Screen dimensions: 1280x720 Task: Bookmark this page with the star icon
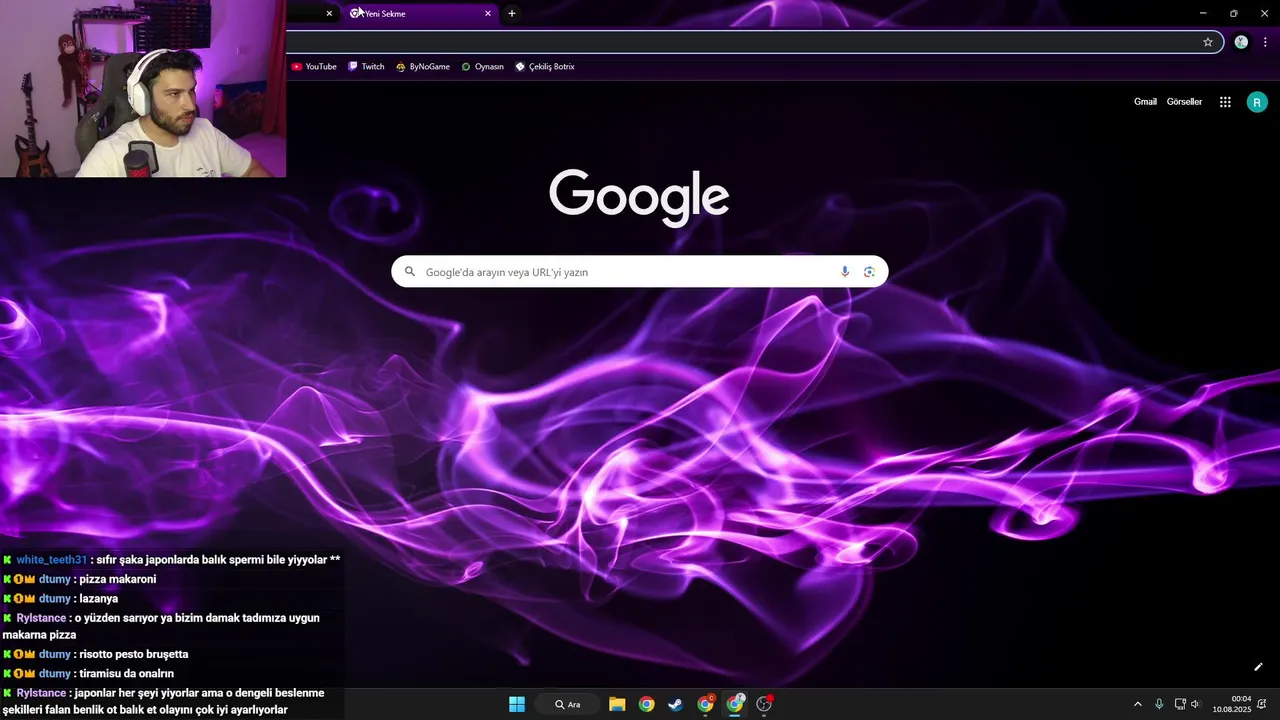1208,42
